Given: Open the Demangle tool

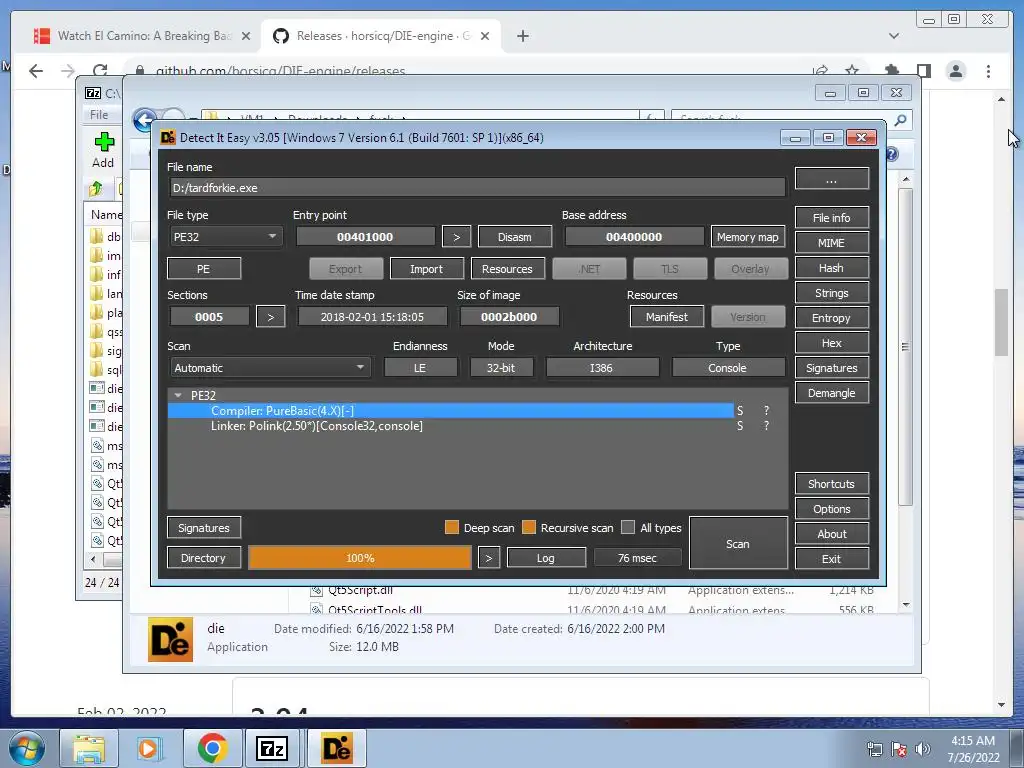Looking at the screenshot, I should coord(831,393).
